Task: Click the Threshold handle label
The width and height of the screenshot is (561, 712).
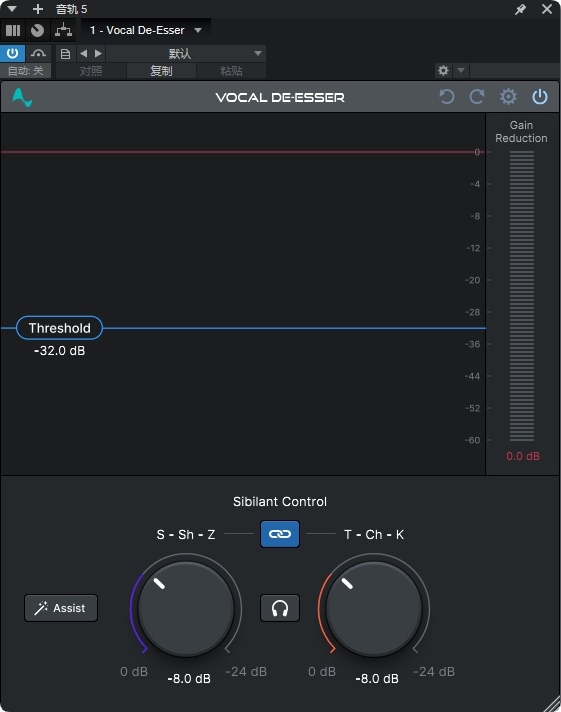Action: (60, 328)
